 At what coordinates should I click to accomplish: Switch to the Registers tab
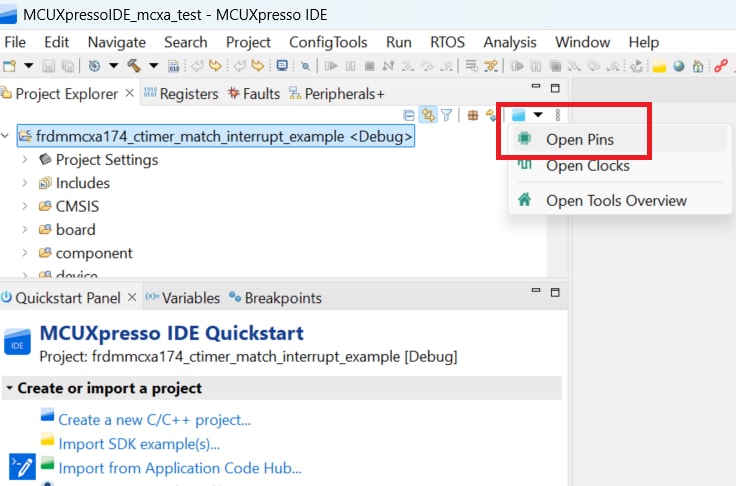tap(181, 94)
